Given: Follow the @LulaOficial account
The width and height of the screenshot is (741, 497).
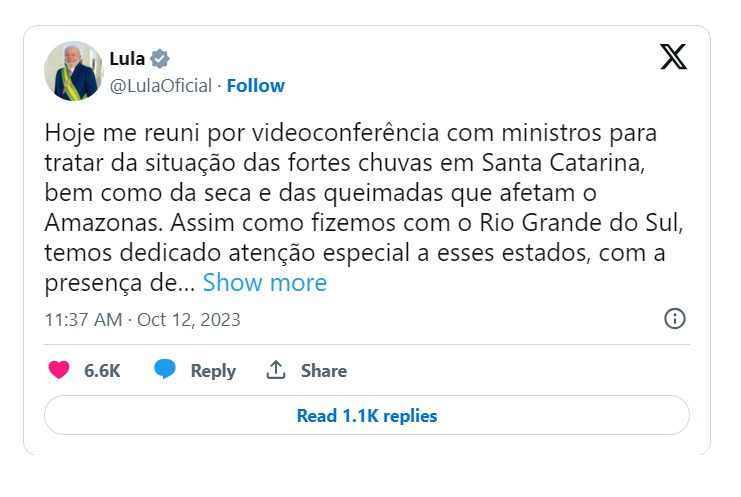Looking at the screenshot, I should (256, 86).
